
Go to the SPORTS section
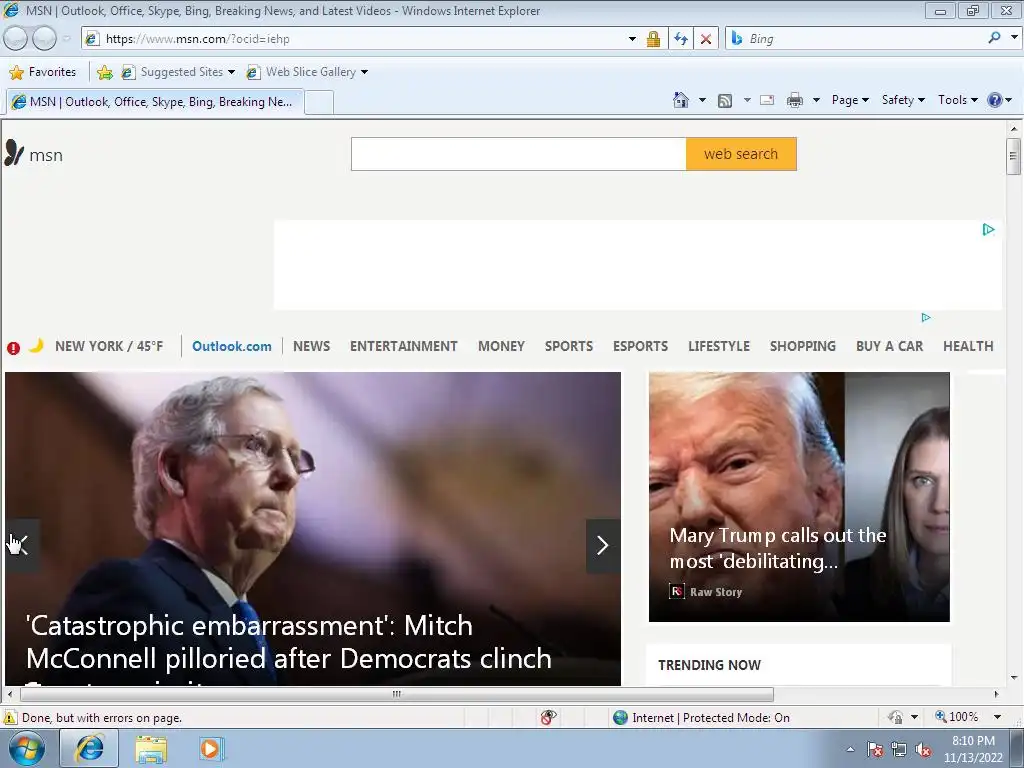569,346
